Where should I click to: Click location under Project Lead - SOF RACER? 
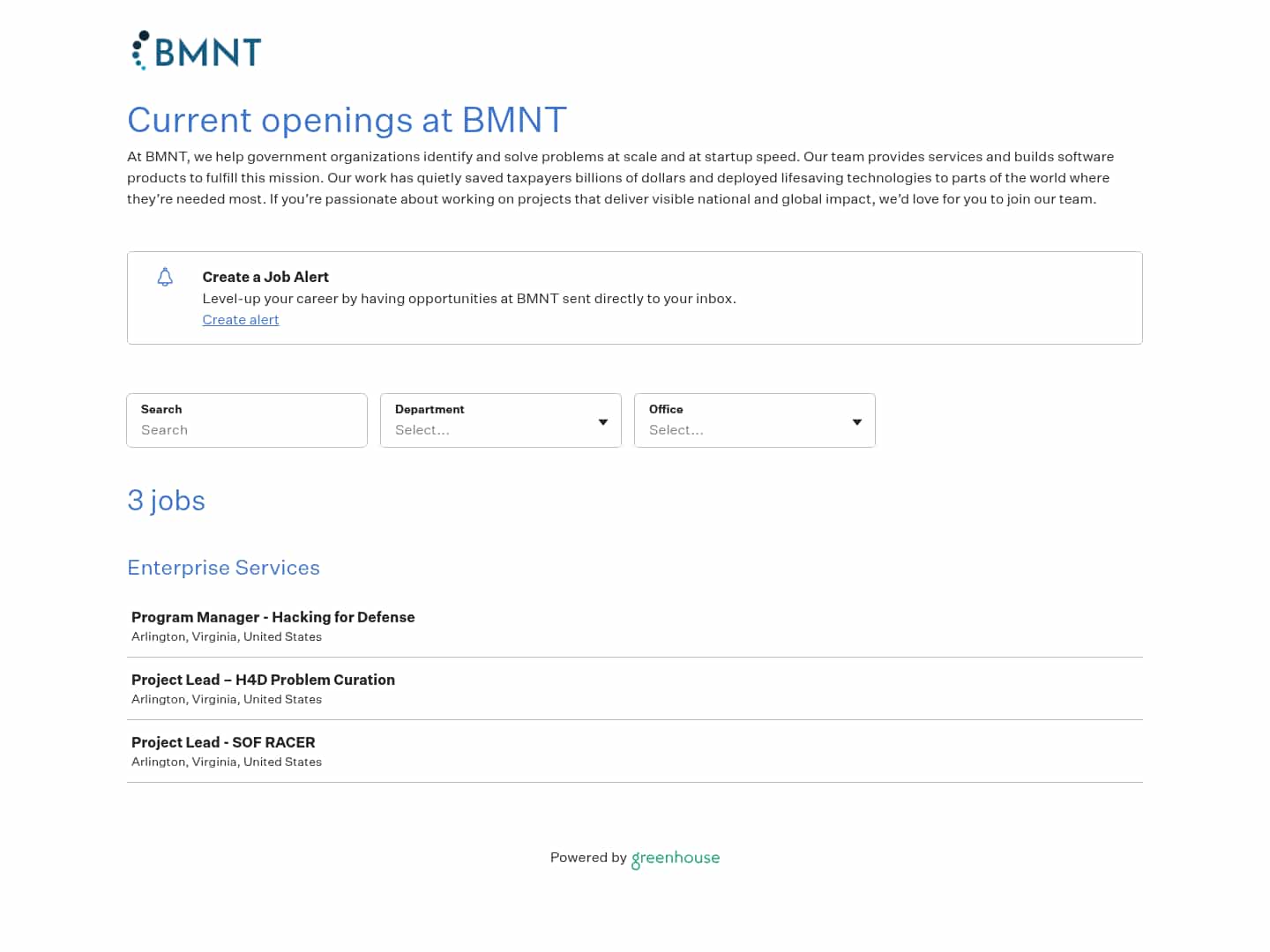coord(227,762)
